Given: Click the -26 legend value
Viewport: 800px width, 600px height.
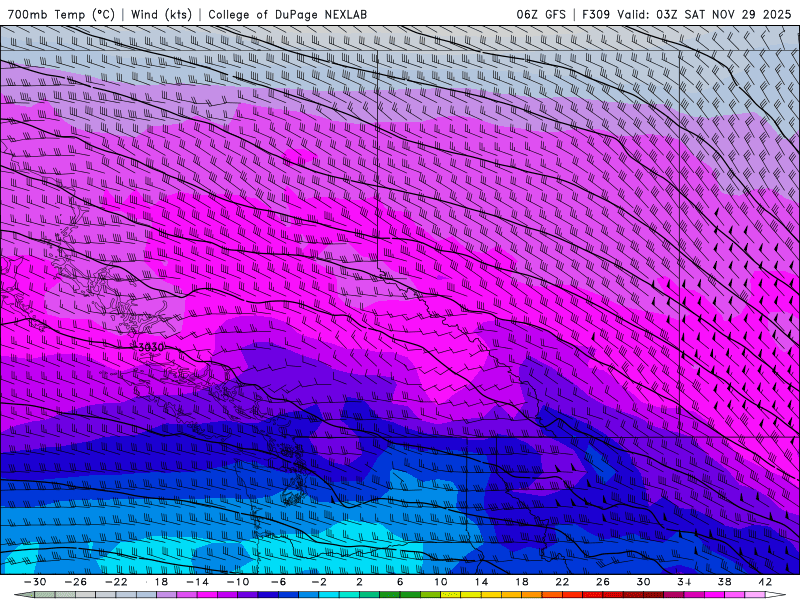Looking at the screenshot, I should [x=76, y=582].
